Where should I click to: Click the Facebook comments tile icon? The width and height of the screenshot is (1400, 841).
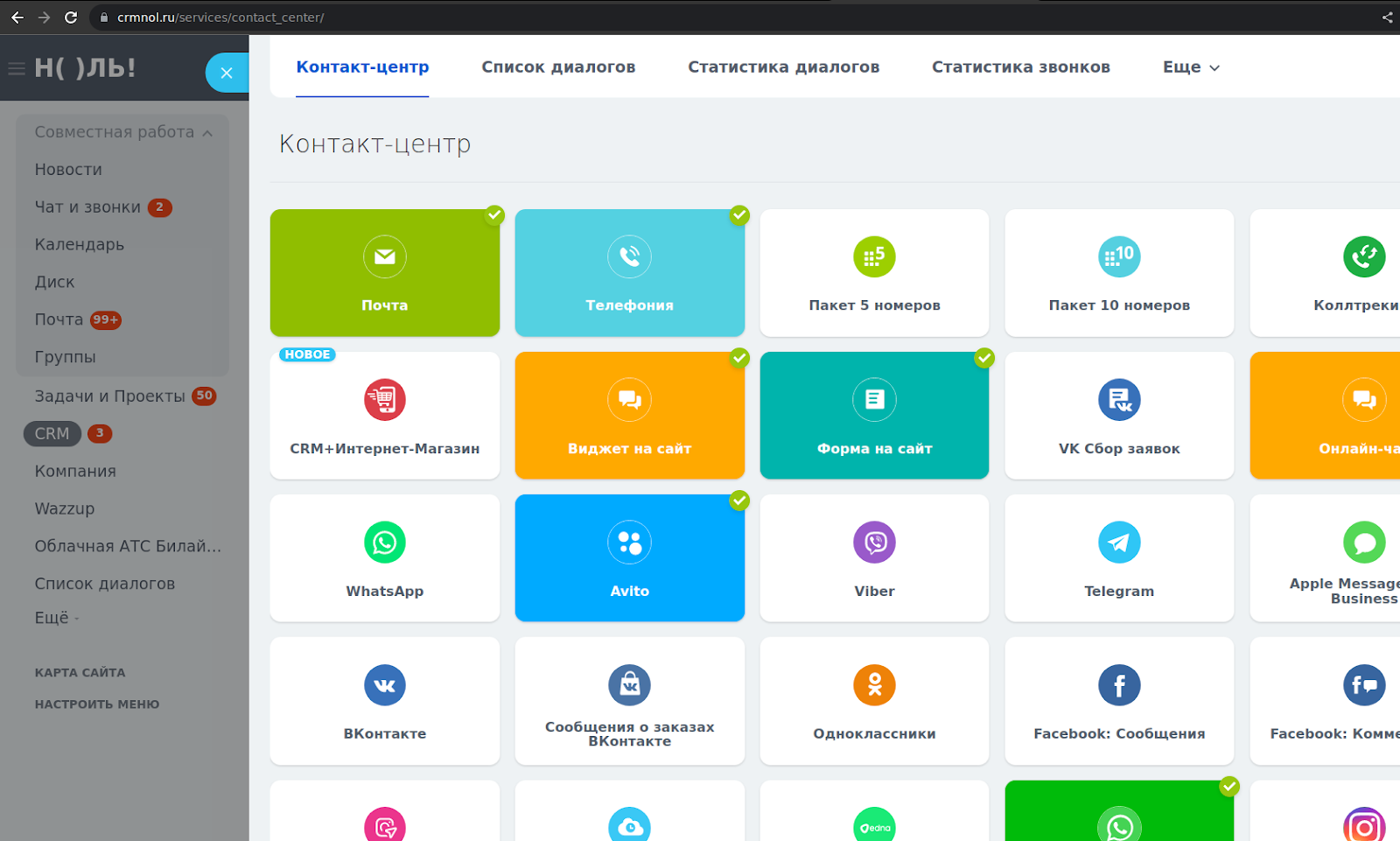tap(1364, 685)
